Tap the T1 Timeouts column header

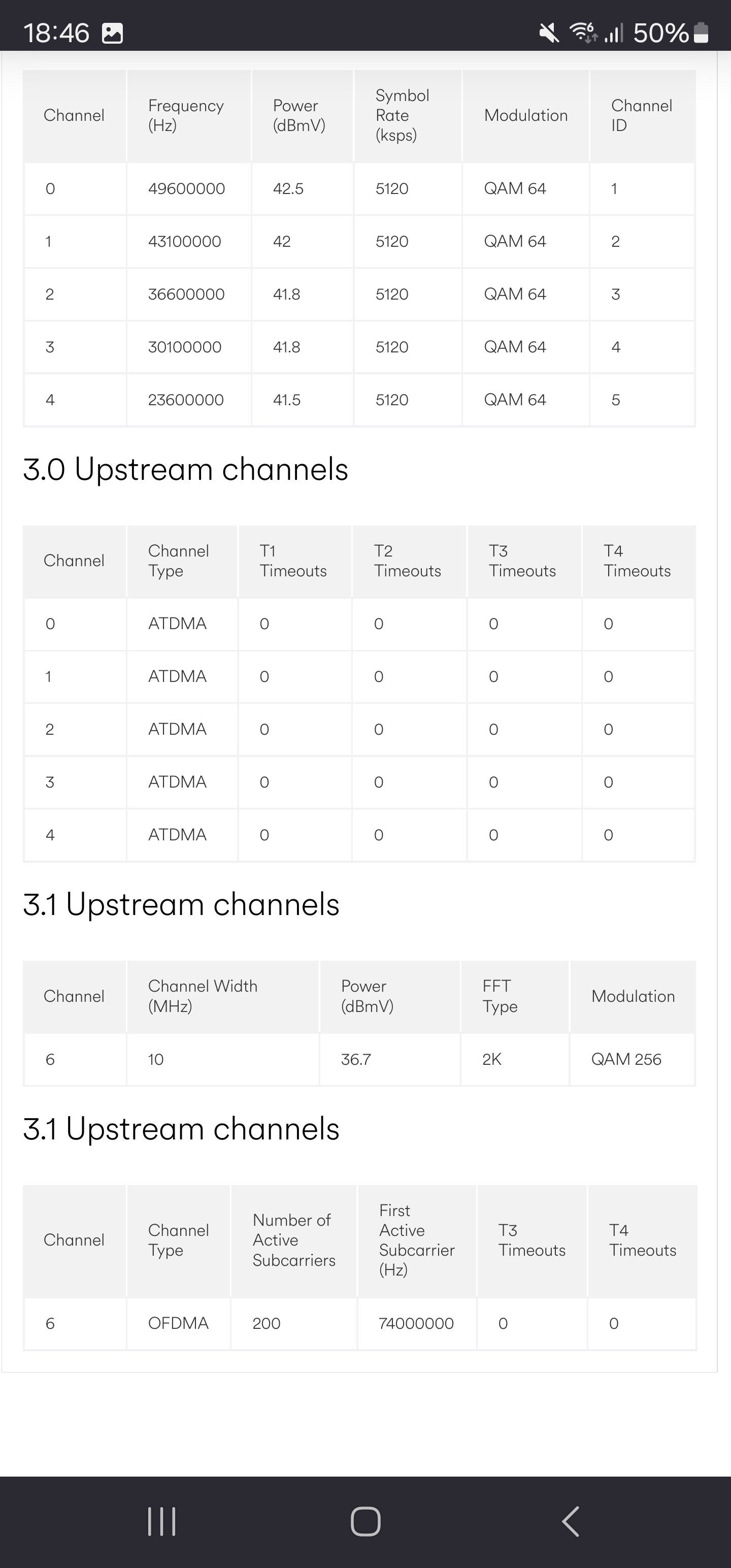293,561
